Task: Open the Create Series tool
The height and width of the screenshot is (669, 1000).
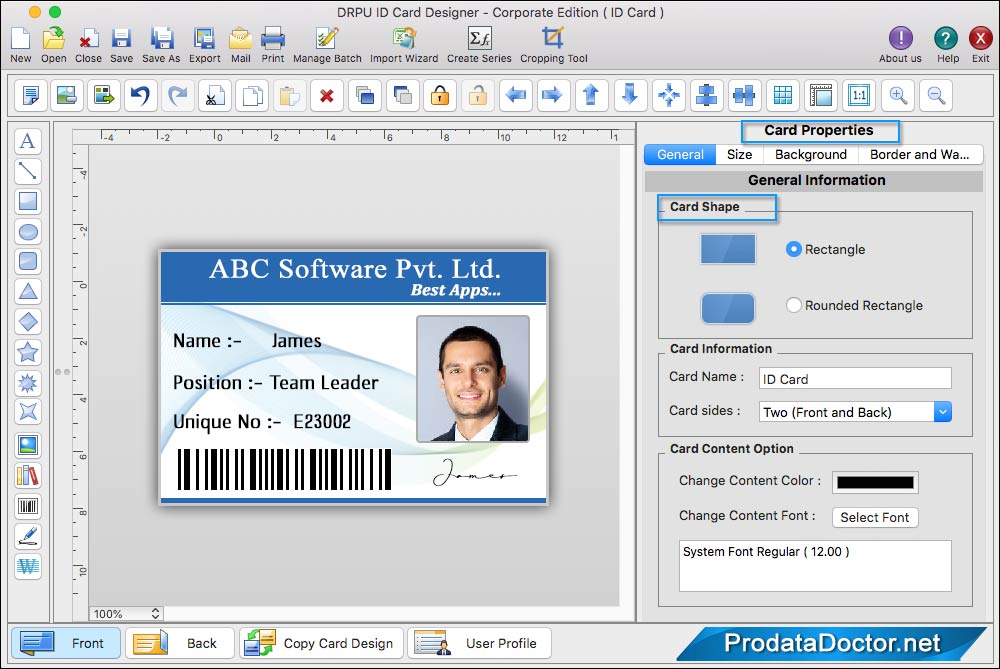Action: (479, 45)
